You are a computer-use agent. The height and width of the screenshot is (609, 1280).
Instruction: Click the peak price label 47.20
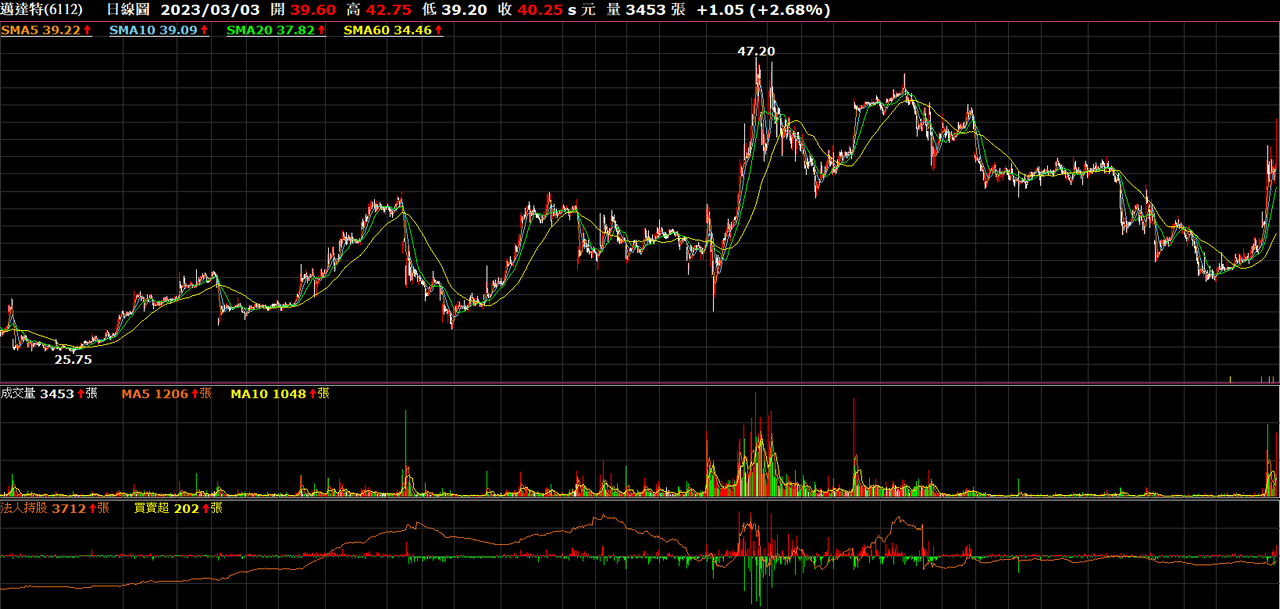(x=756, y=50)
